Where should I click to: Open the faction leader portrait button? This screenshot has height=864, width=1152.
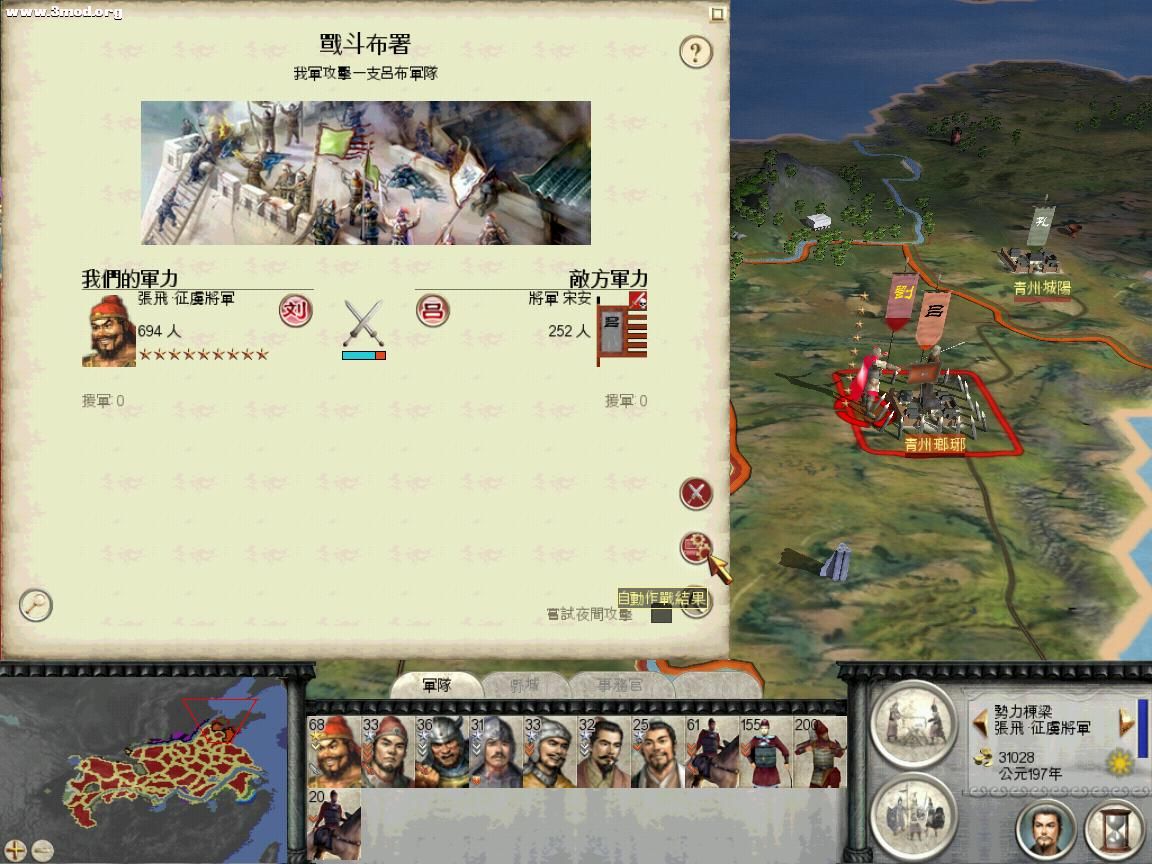[x=1045, y=830]
